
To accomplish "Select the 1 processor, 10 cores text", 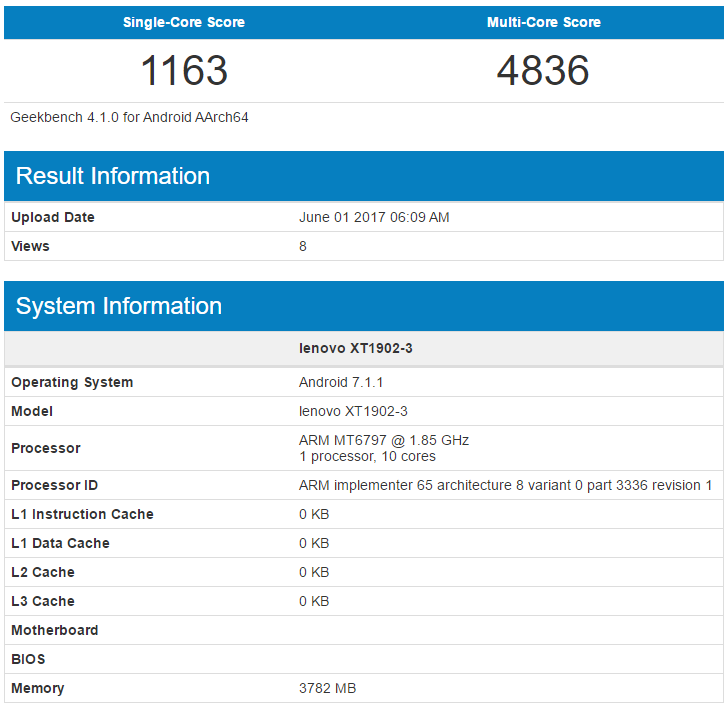I will pyautogui.click(x=367, y=456).
